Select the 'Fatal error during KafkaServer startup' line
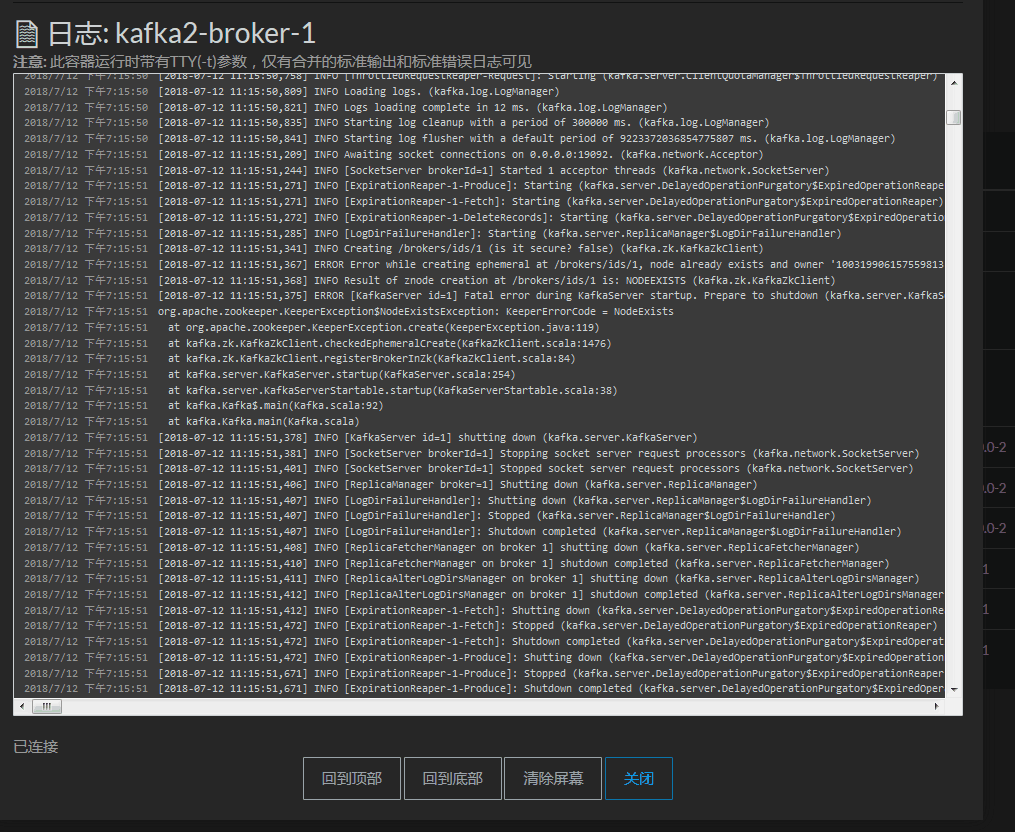This screenshot has height=832, width=1015. (x=484, y=295)
